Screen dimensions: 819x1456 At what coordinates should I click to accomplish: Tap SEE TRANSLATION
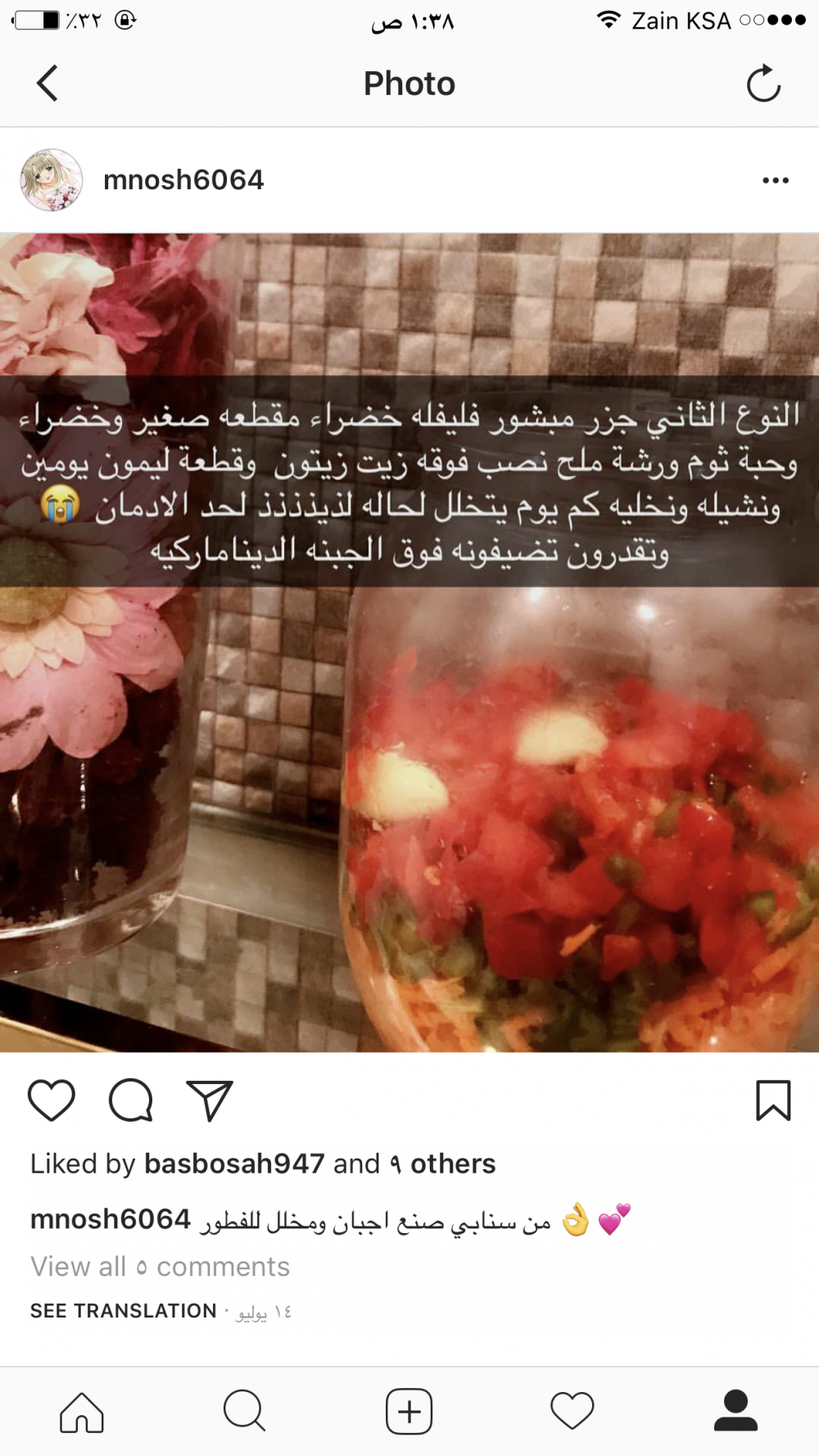(124, 1311)
